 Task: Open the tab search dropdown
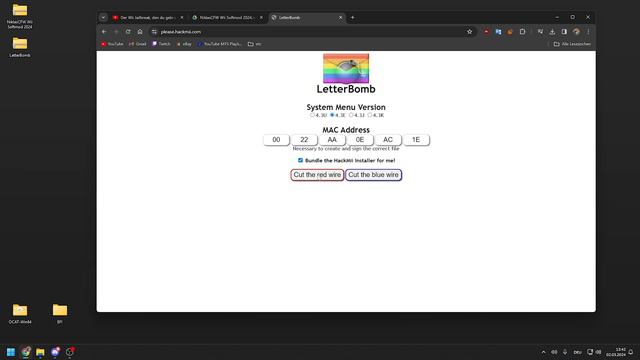[103, 18]
